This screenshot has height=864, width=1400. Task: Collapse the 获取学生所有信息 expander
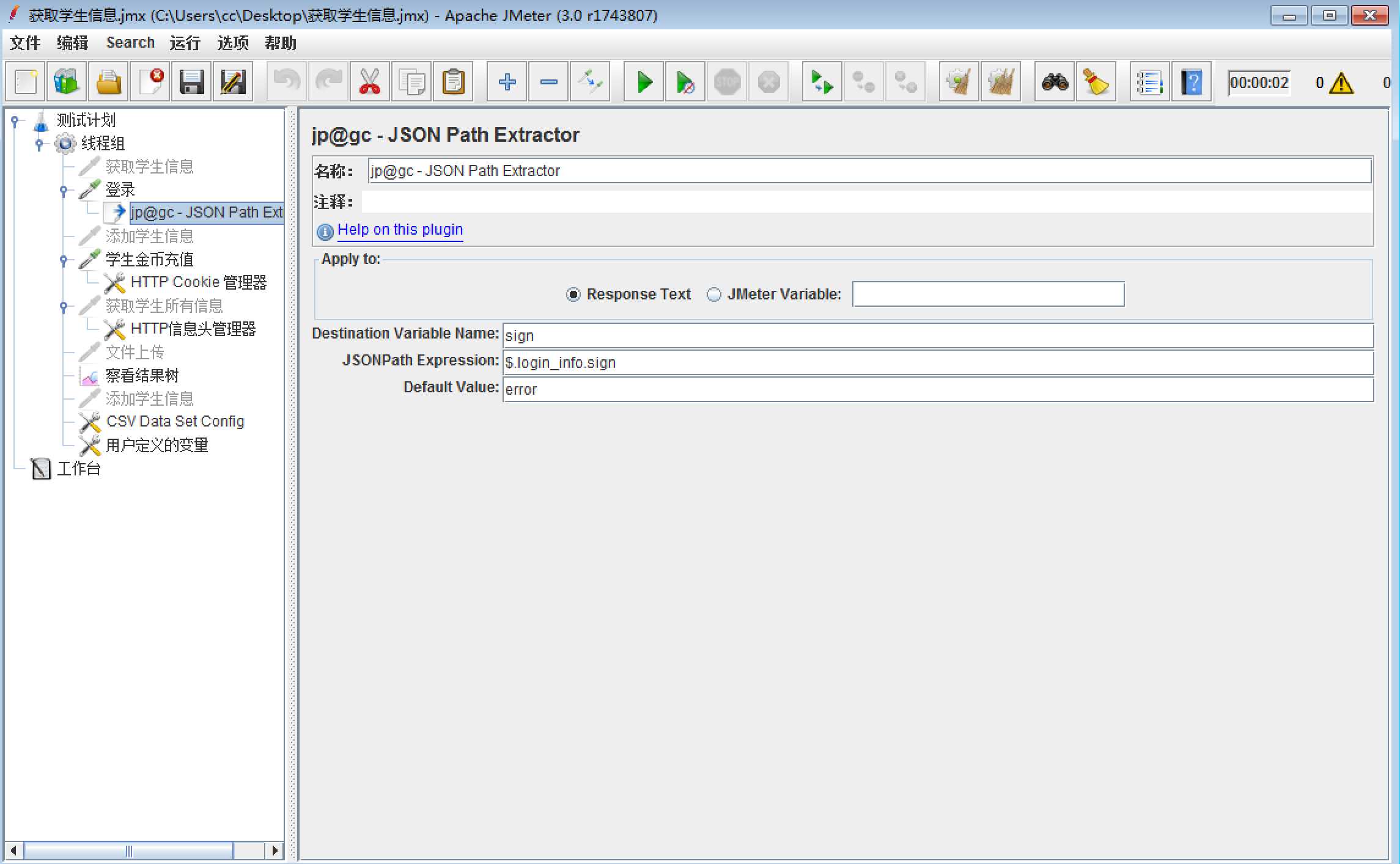64,307
